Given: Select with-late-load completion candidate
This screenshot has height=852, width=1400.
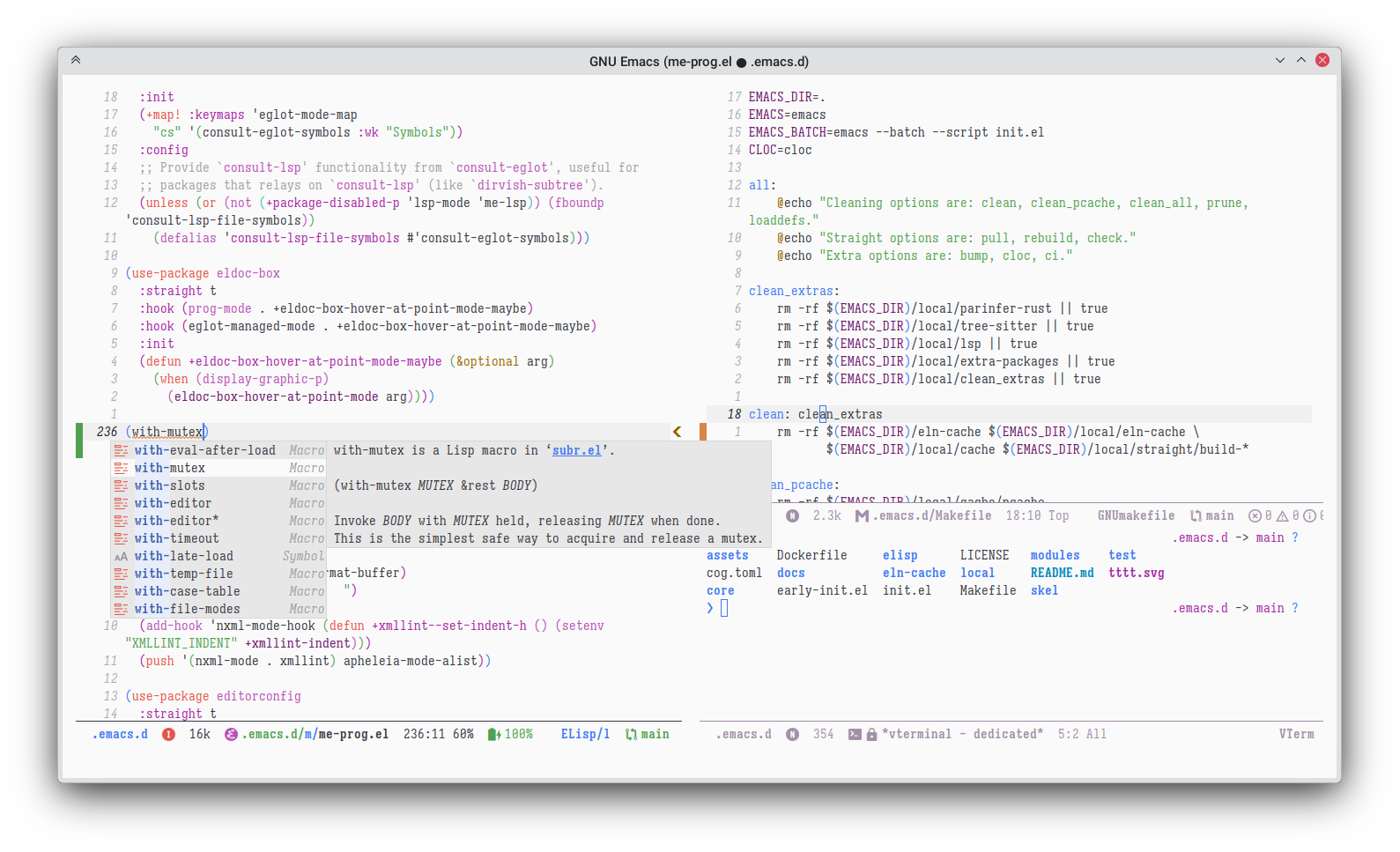Looking at the screenshot, I should [219, 556].
